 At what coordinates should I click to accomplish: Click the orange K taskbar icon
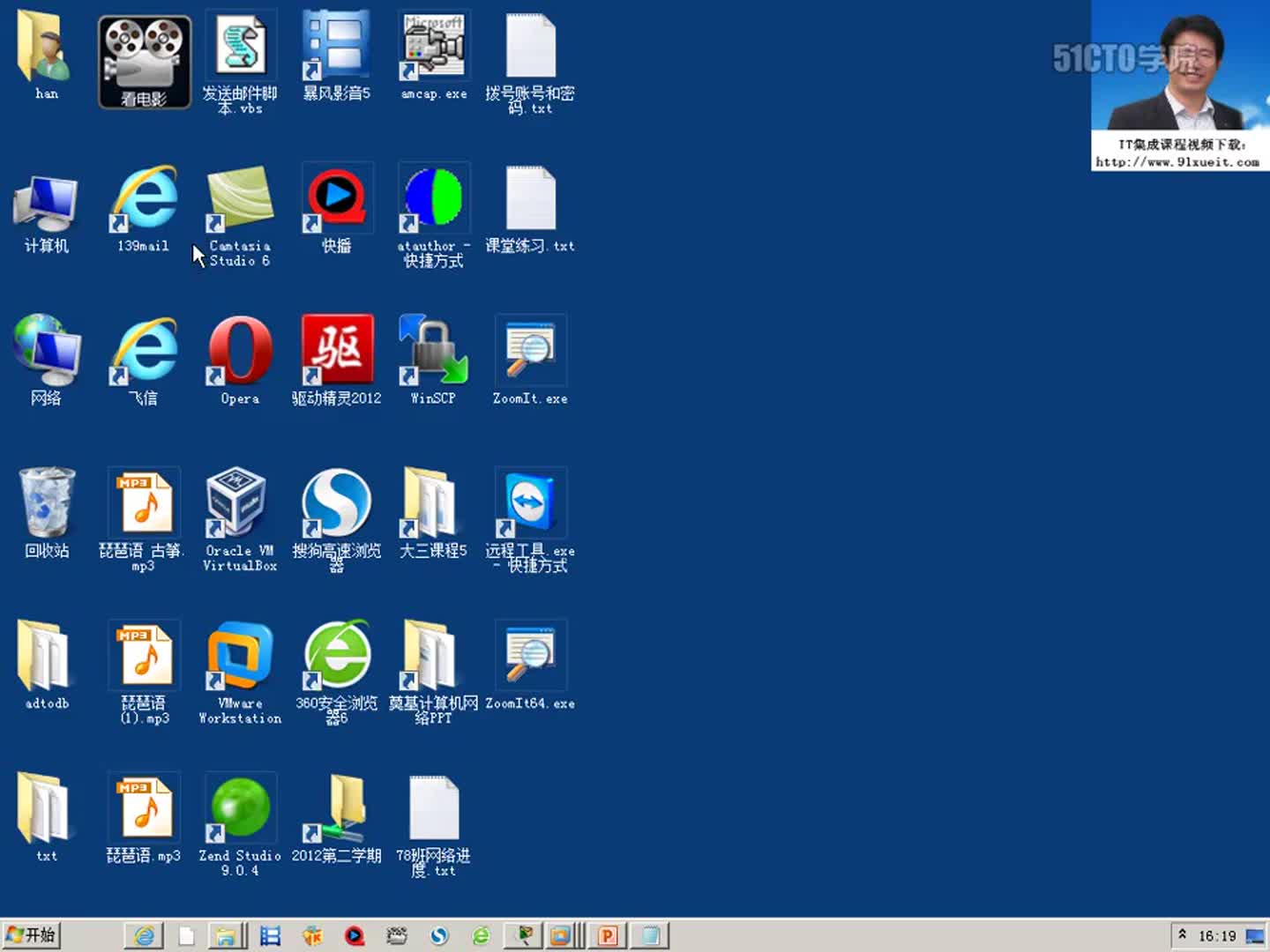point(312,935)
